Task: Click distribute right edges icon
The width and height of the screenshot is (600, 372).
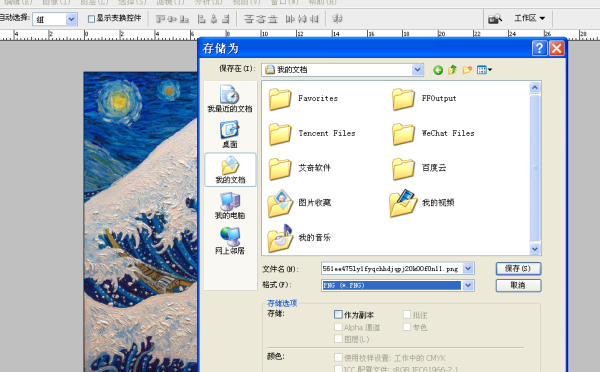Action: (314, 19)
